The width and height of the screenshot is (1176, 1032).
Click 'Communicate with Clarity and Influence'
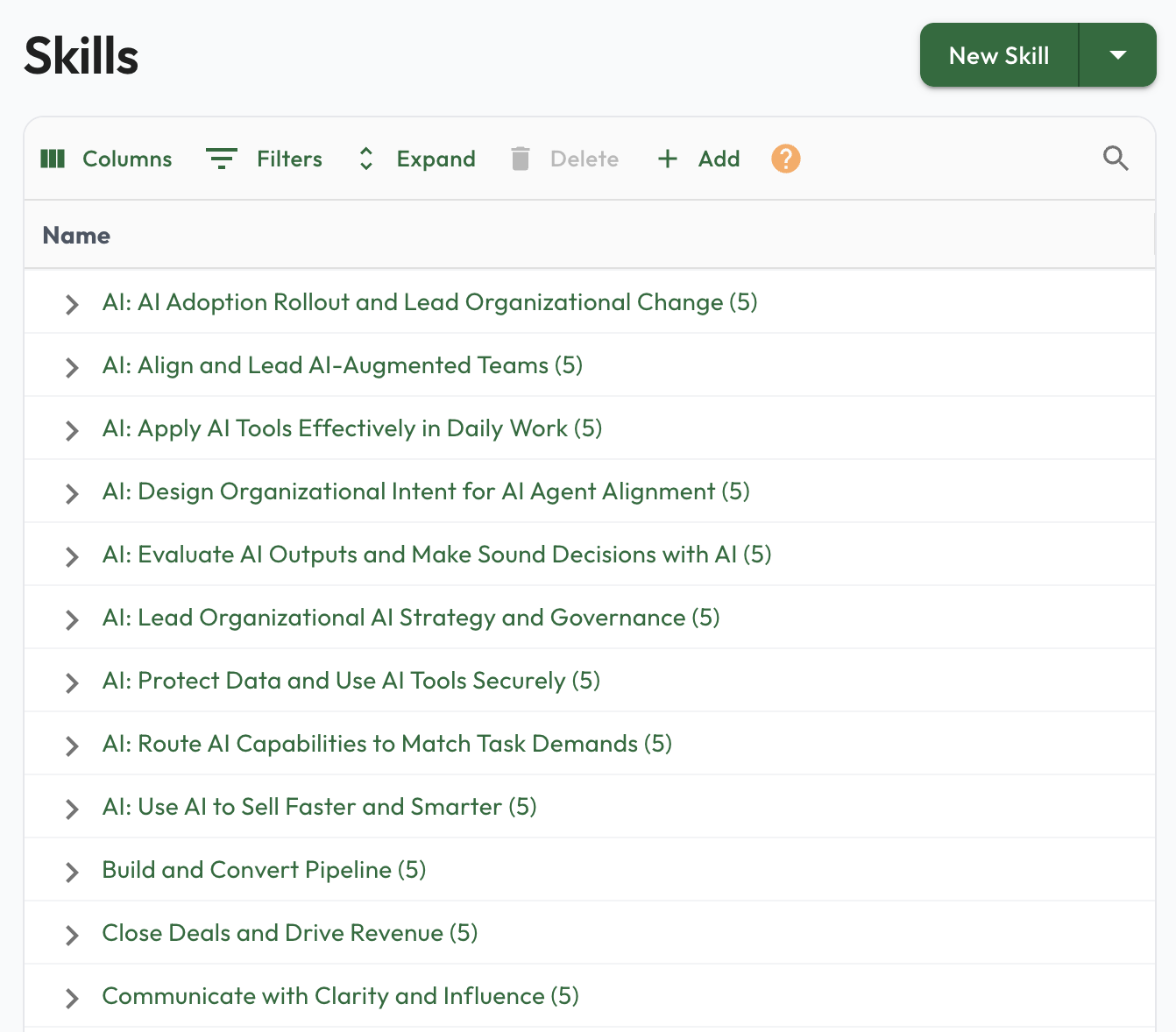coord(340,996)
